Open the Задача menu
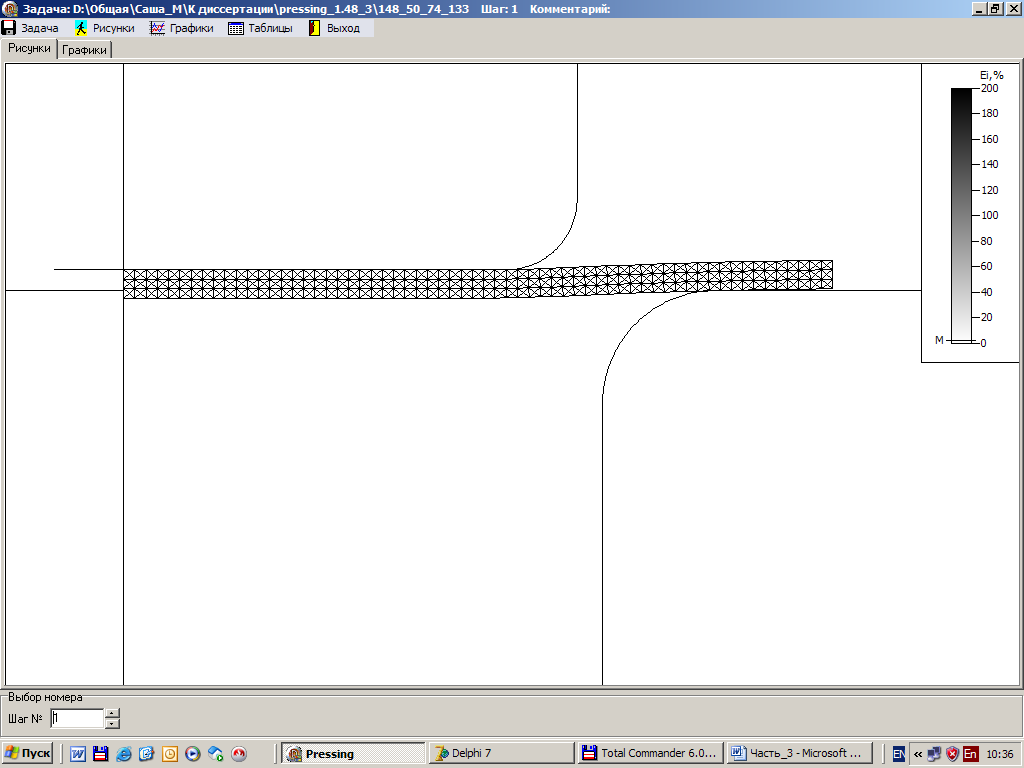This screenshot has height=768, width=1024. tap(31, 28)
